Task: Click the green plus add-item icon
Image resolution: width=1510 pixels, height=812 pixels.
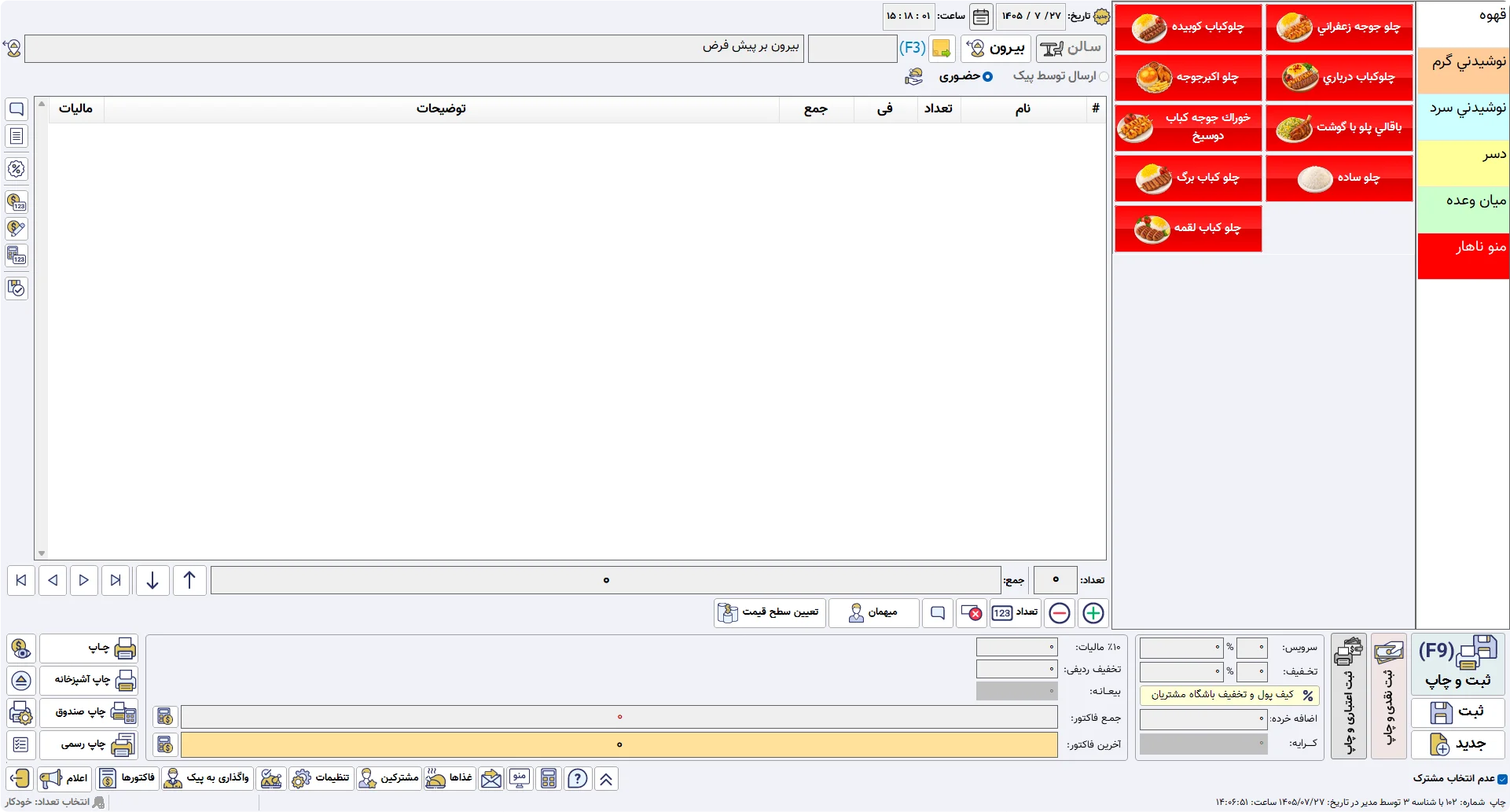Action: pos(1093,613)
